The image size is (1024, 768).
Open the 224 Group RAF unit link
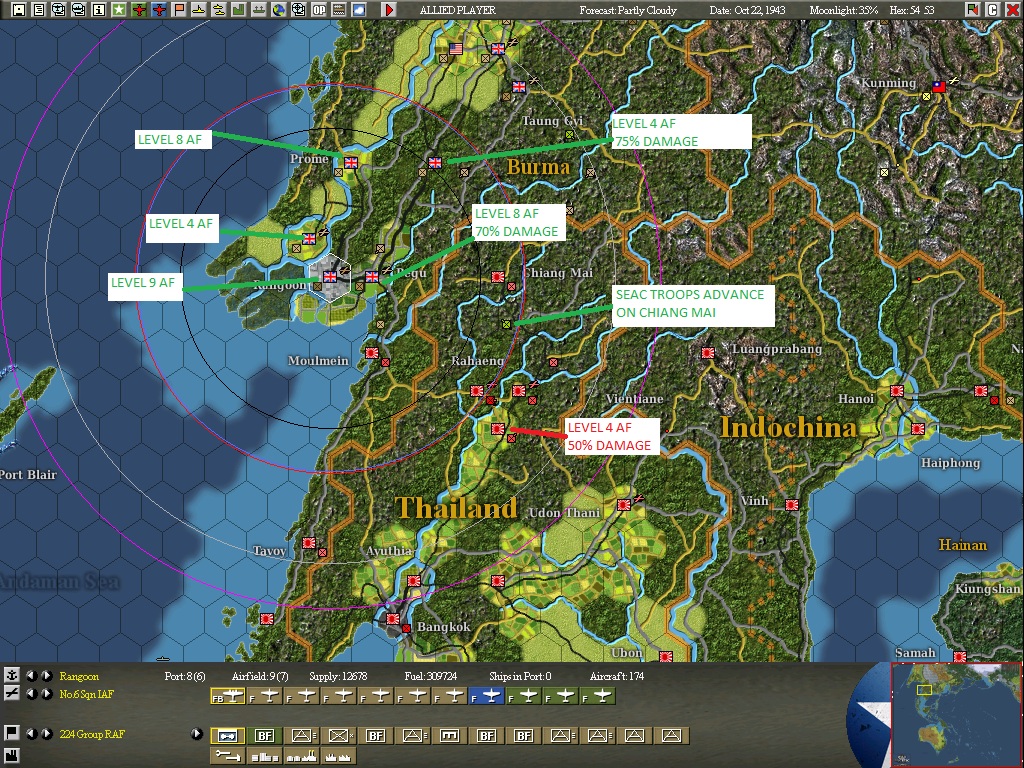pyautogui.click(x=91, y=734)
